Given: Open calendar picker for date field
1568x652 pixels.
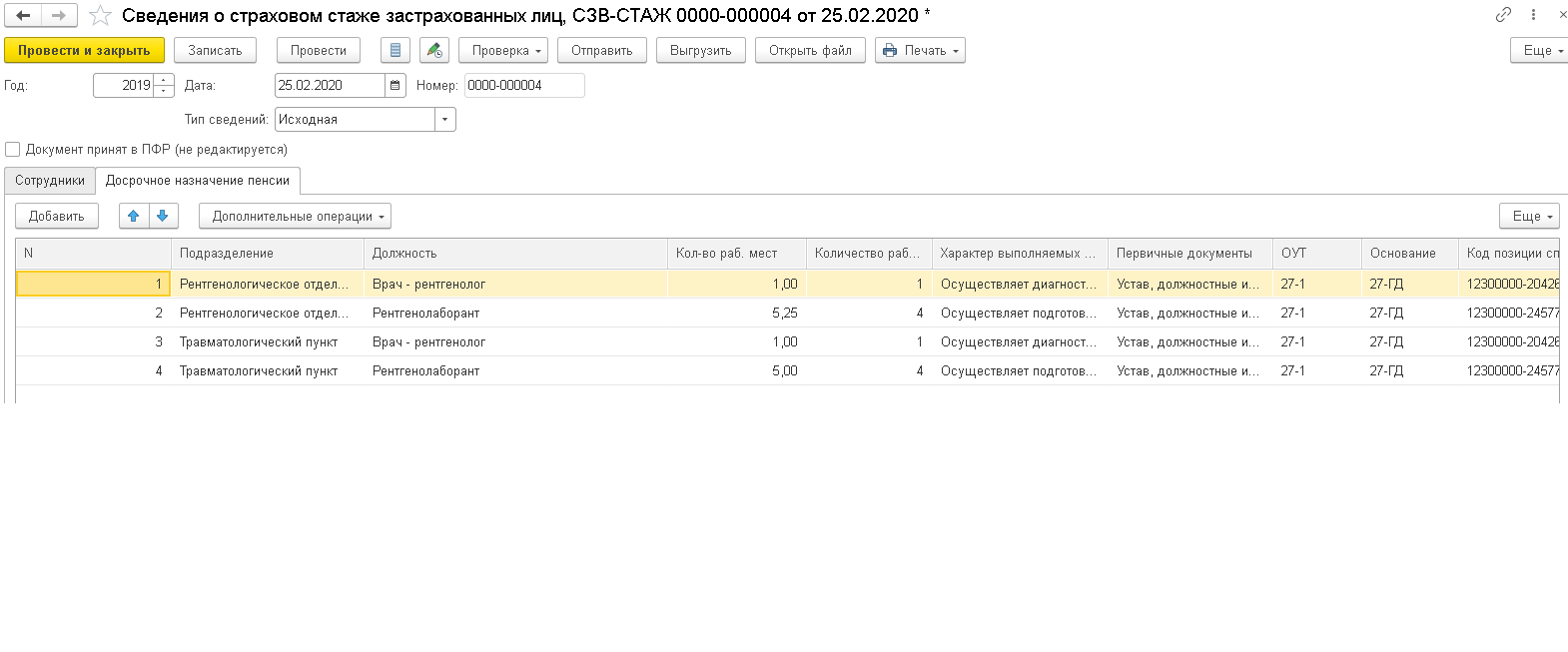Looking at the screenshot, I should click(x=395, y=86).
